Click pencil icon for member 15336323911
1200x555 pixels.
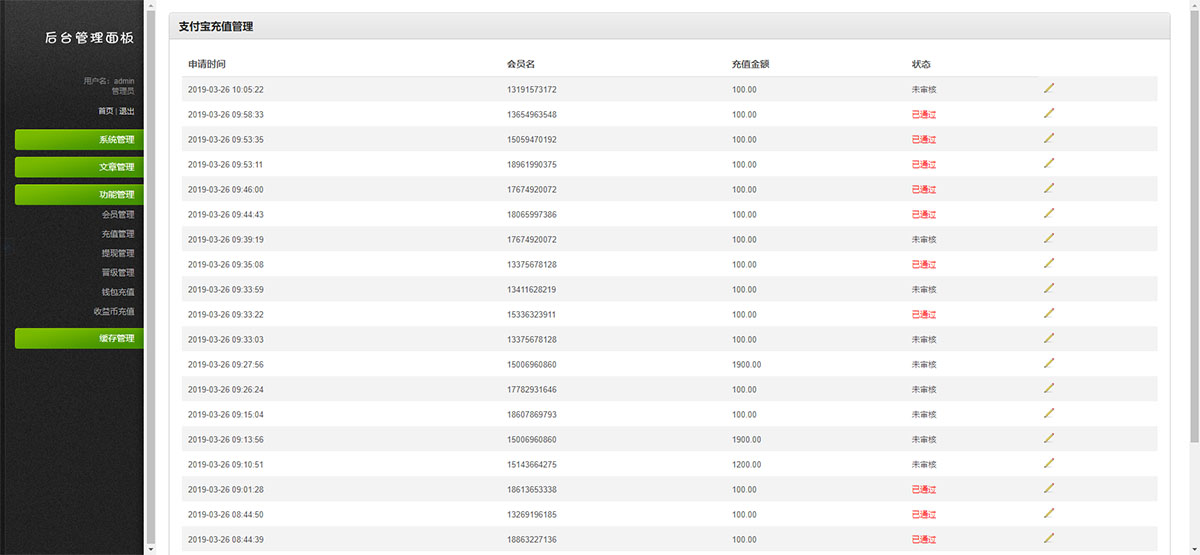point(1049,313)
